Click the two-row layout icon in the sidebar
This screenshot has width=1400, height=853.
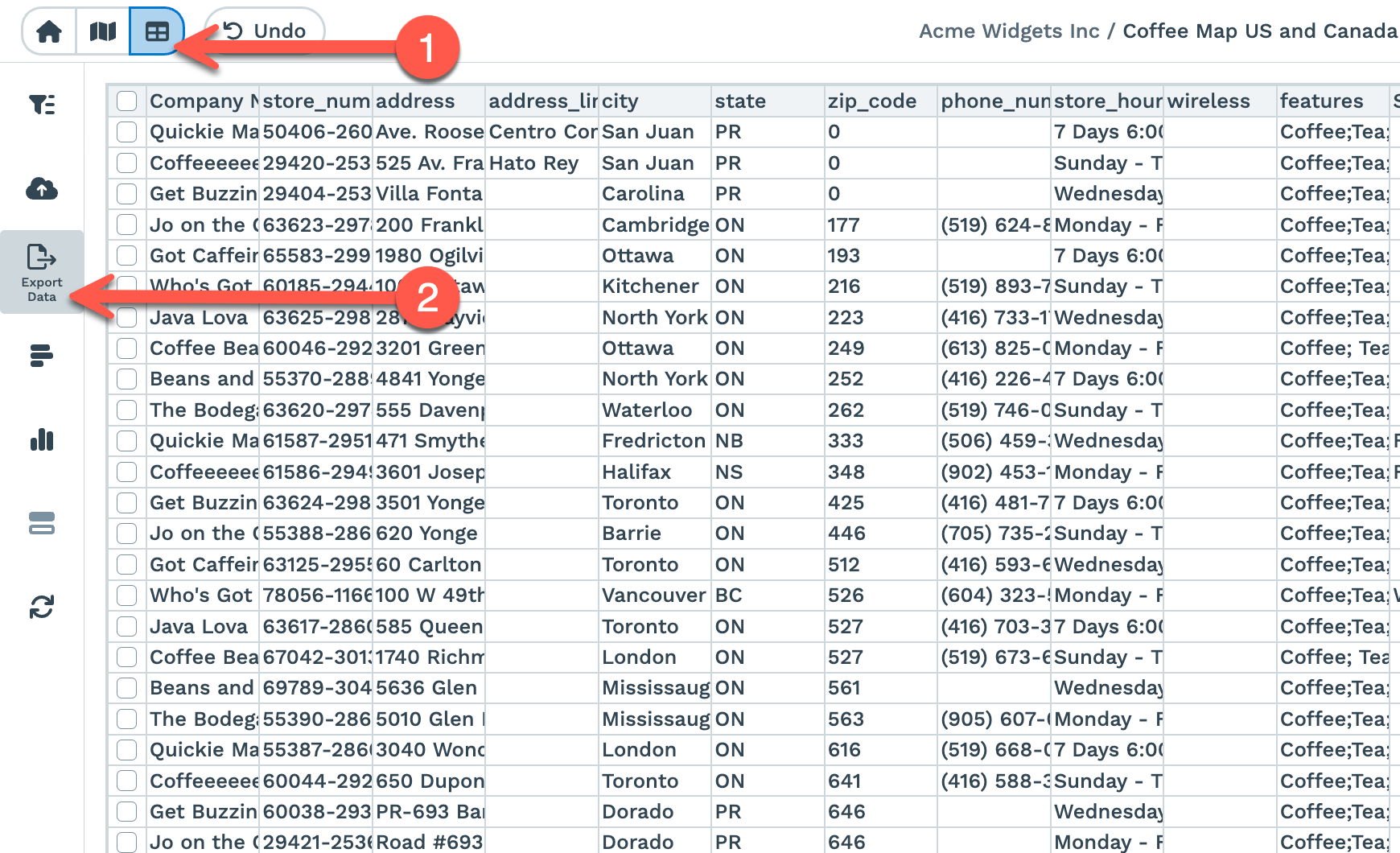pyautogui.click(x=42, y=523)
